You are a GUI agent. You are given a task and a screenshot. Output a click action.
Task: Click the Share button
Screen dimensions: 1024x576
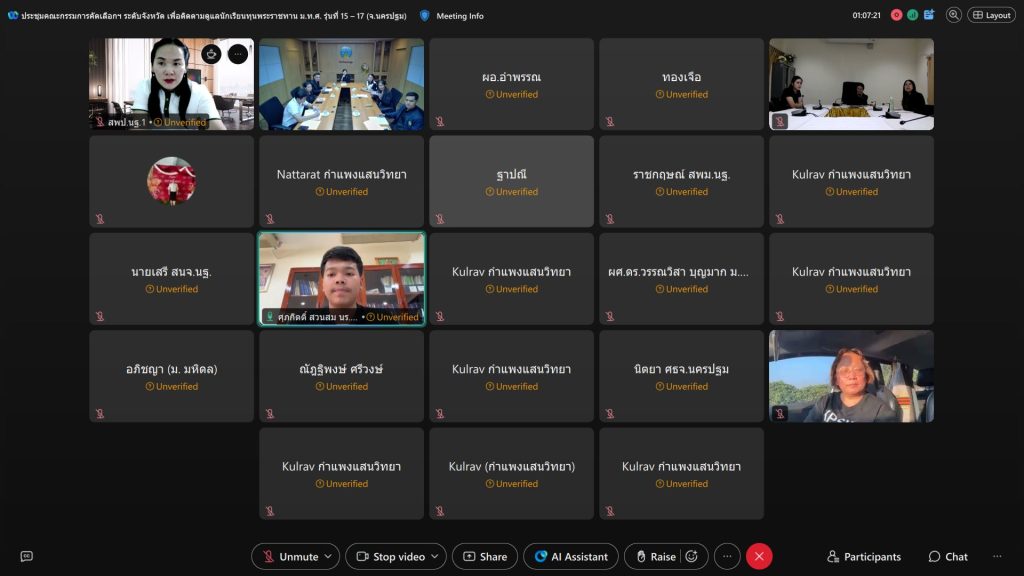pyautogui.click(x=485, y=557)
